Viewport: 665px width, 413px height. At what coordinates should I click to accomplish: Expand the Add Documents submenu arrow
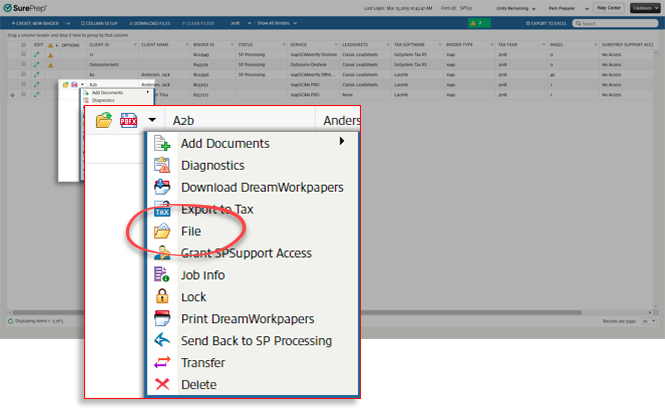(343, 142)
